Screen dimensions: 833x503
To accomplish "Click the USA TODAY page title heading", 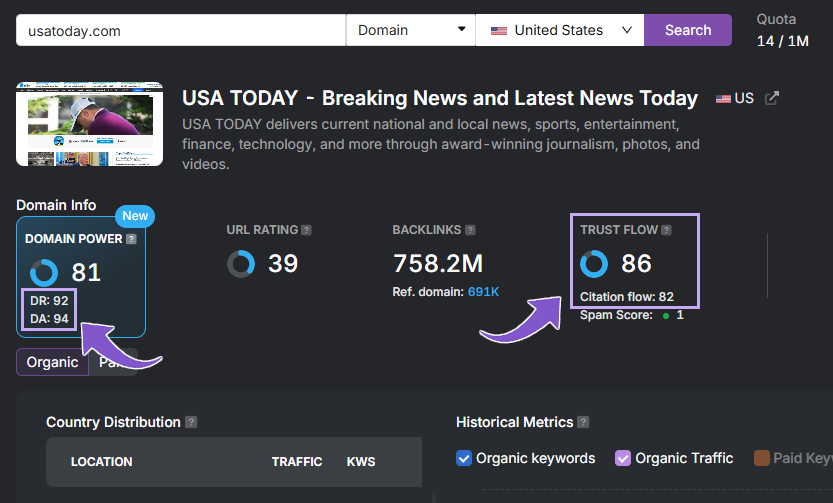I will pos(440,98).
